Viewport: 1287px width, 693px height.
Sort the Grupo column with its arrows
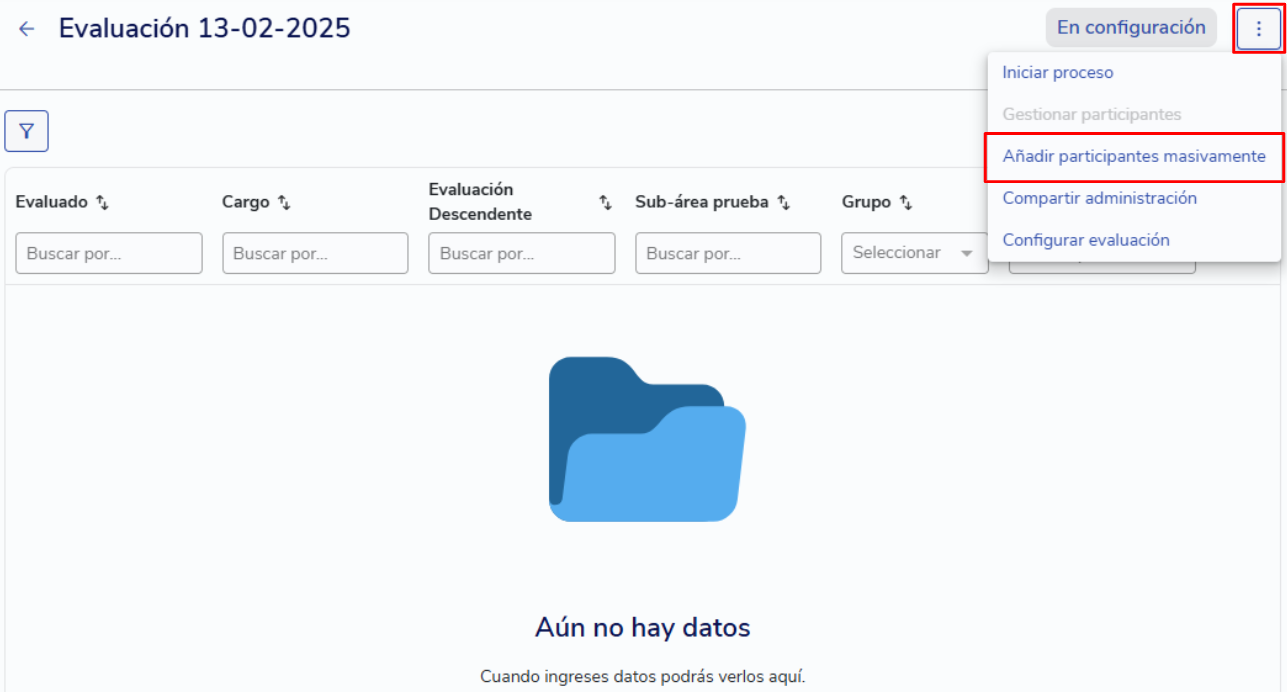pos(906,203)
